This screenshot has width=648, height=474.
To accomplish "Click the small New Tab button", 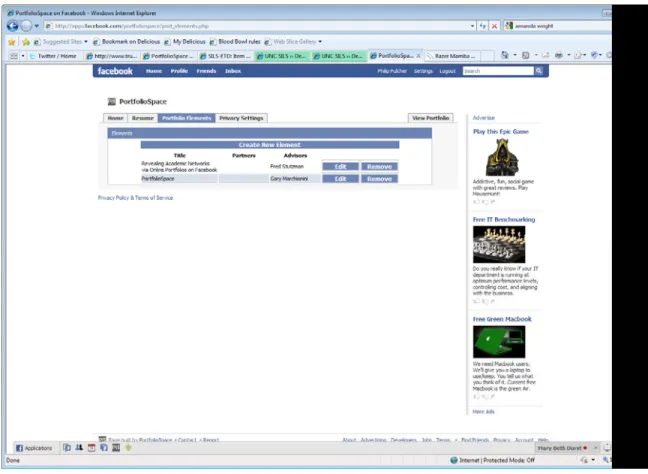I will click(488, 56).
